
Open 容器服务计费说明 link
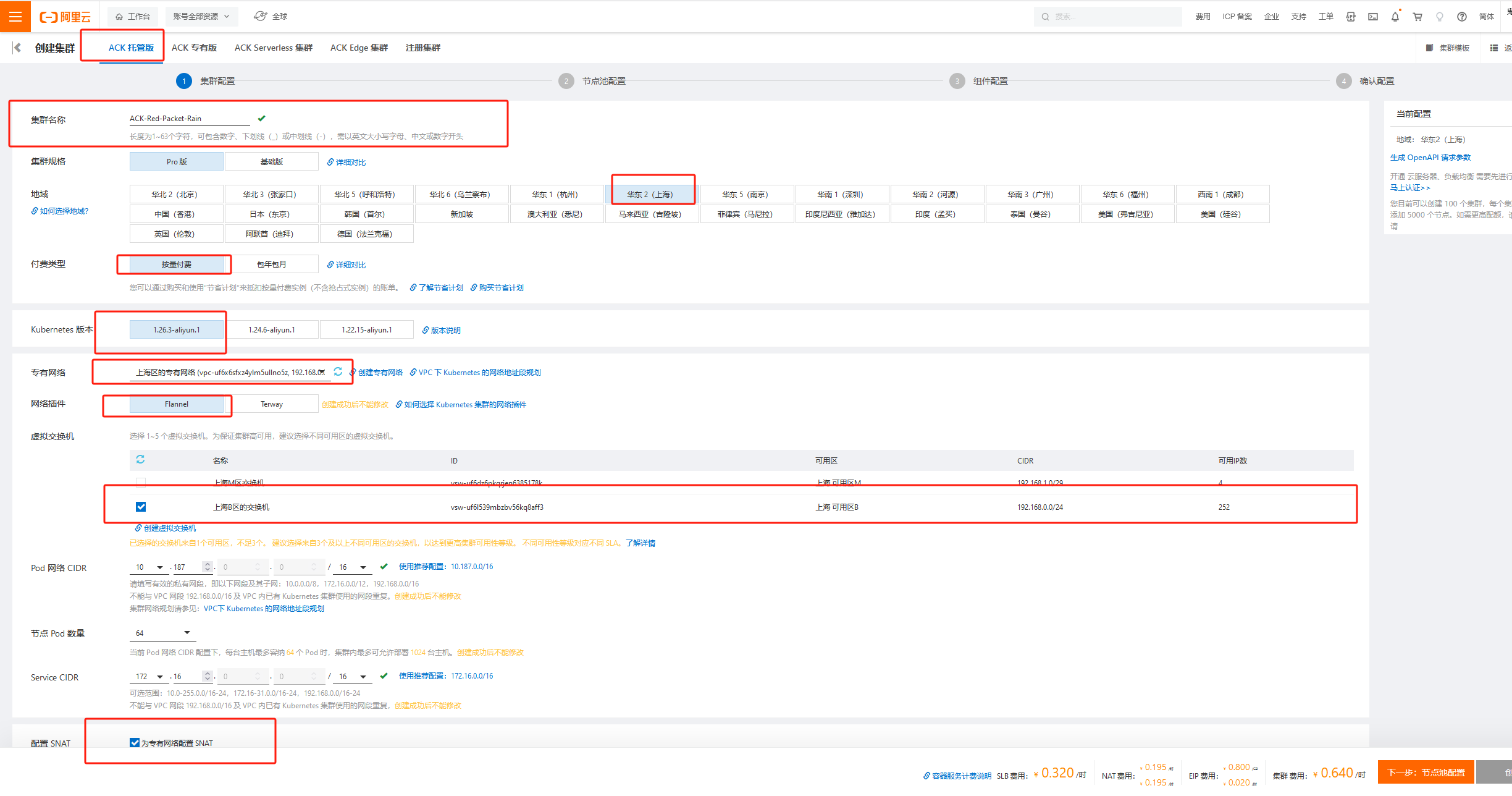coord(957,776)
